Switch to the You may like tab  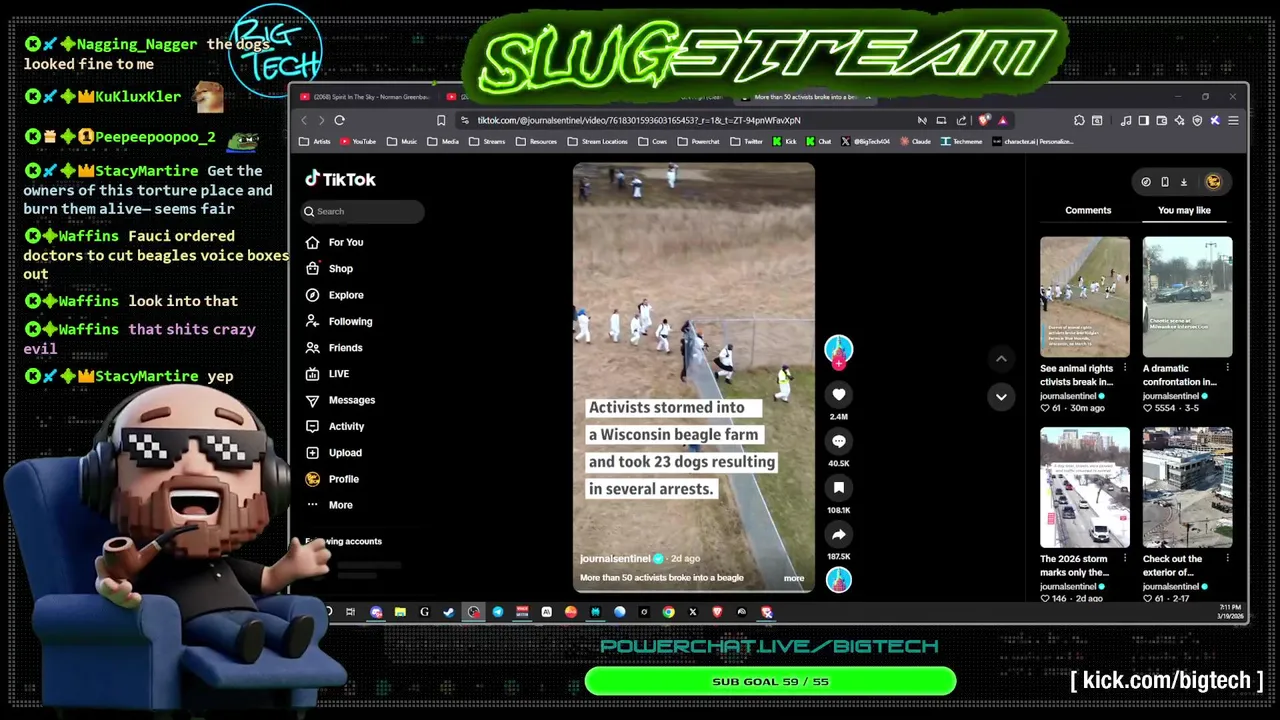pos(1184,210)
